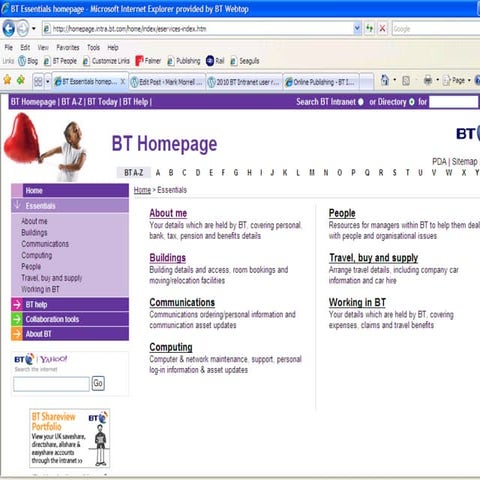Viewport: 480px width, 480px height.
Task: Select the Search BT Intranet radio button
Action: [x=361, y=102]
